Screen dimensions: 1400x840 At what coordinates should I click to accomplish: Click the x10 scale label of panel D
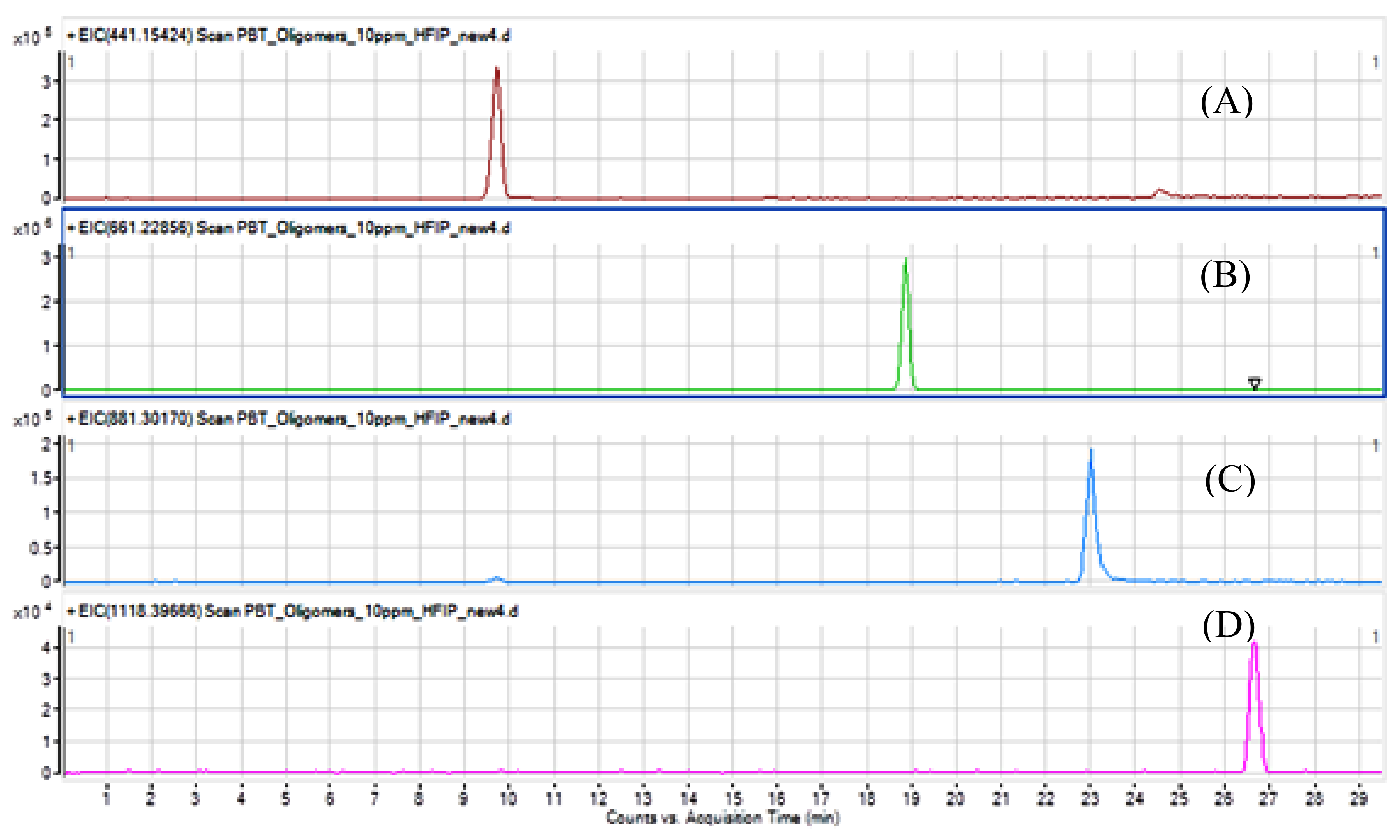pyautogui.click(x=34, y=612)
